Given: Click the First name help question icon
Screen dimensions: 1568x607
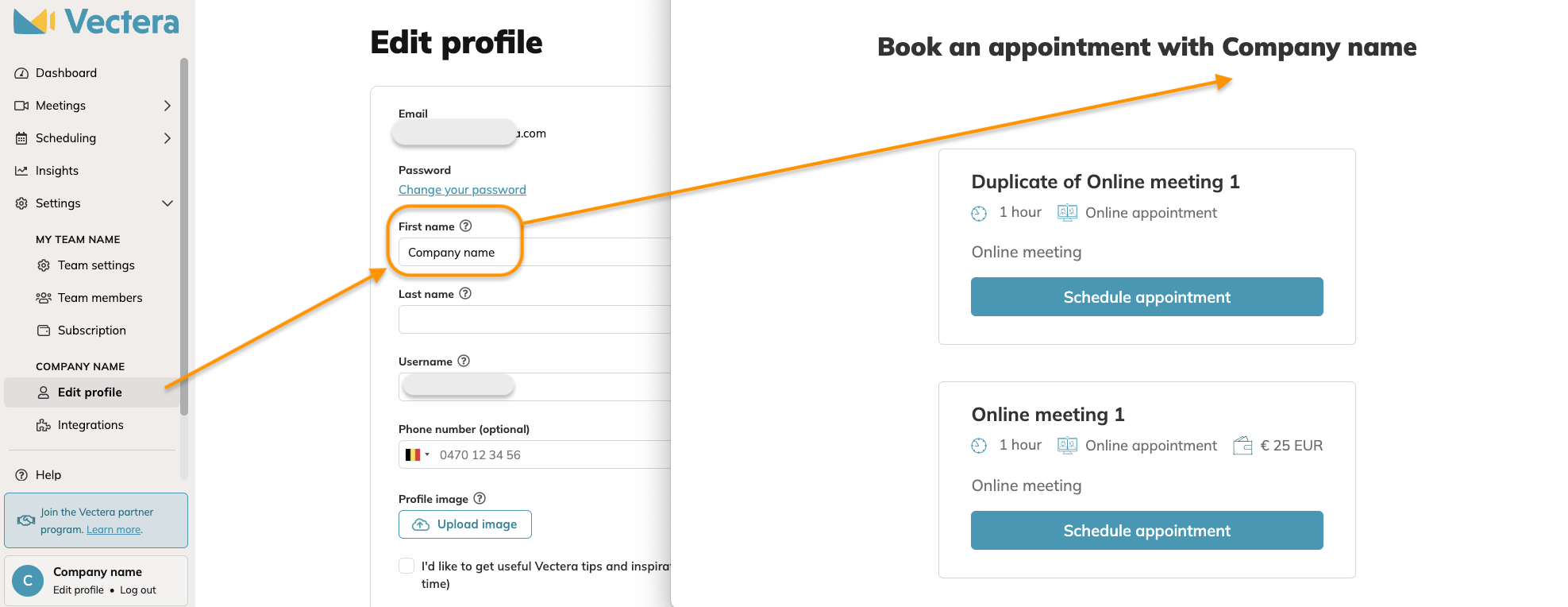Looking at the screenshot, I should tap(466, 226).
